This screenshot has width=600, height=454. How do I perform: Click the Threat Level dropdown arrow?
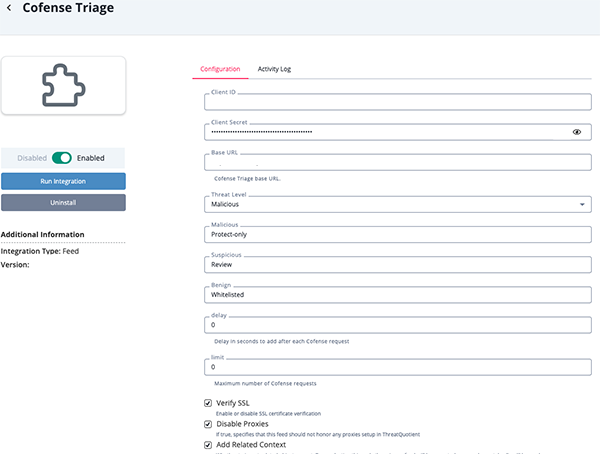pyautogui.click(x=583, y=204)
